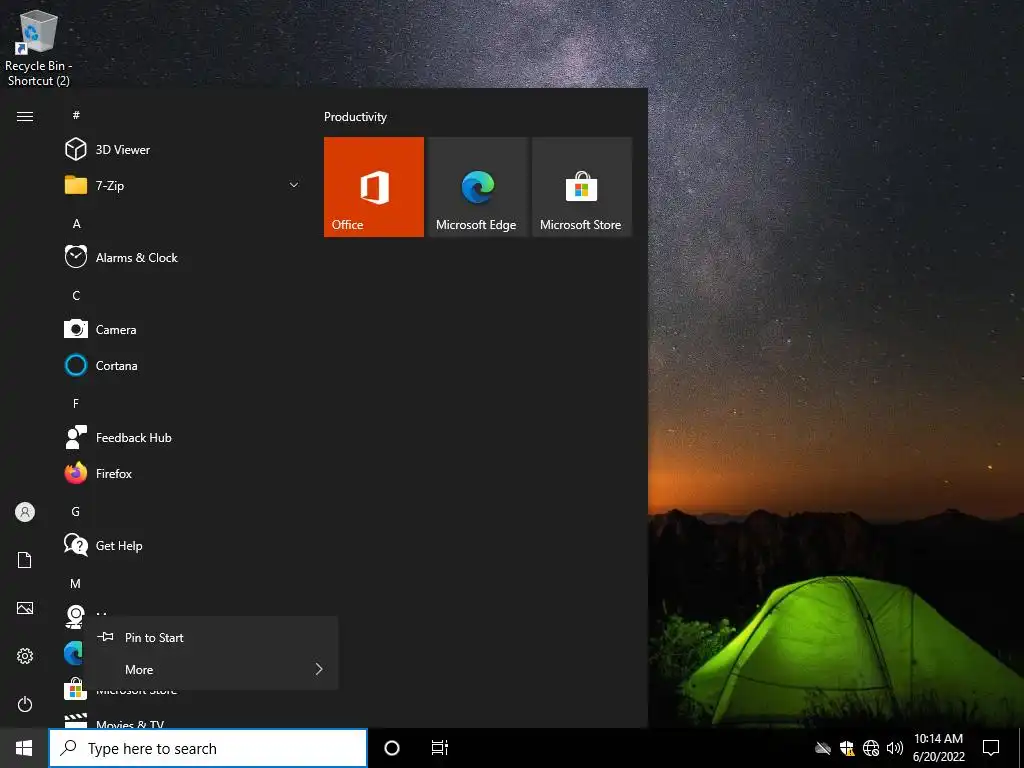This screenshot has width=1024, height=768.
Task: Open Cortana circle on the taskbar
Action: [x=392, y=748]
